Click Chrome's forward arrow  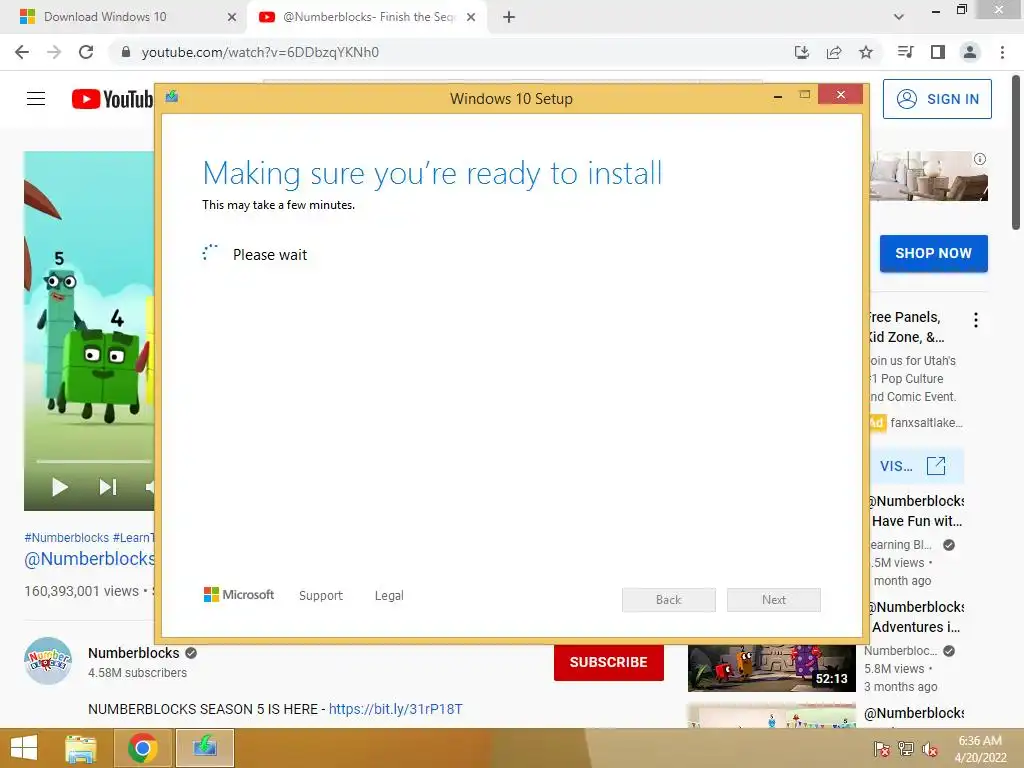54,52
